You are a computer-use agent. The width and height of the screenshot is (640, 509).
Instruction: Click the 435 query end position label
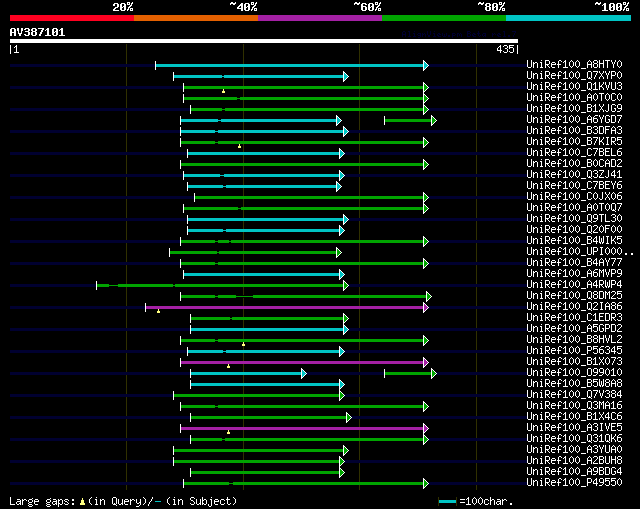pos(505,49)
